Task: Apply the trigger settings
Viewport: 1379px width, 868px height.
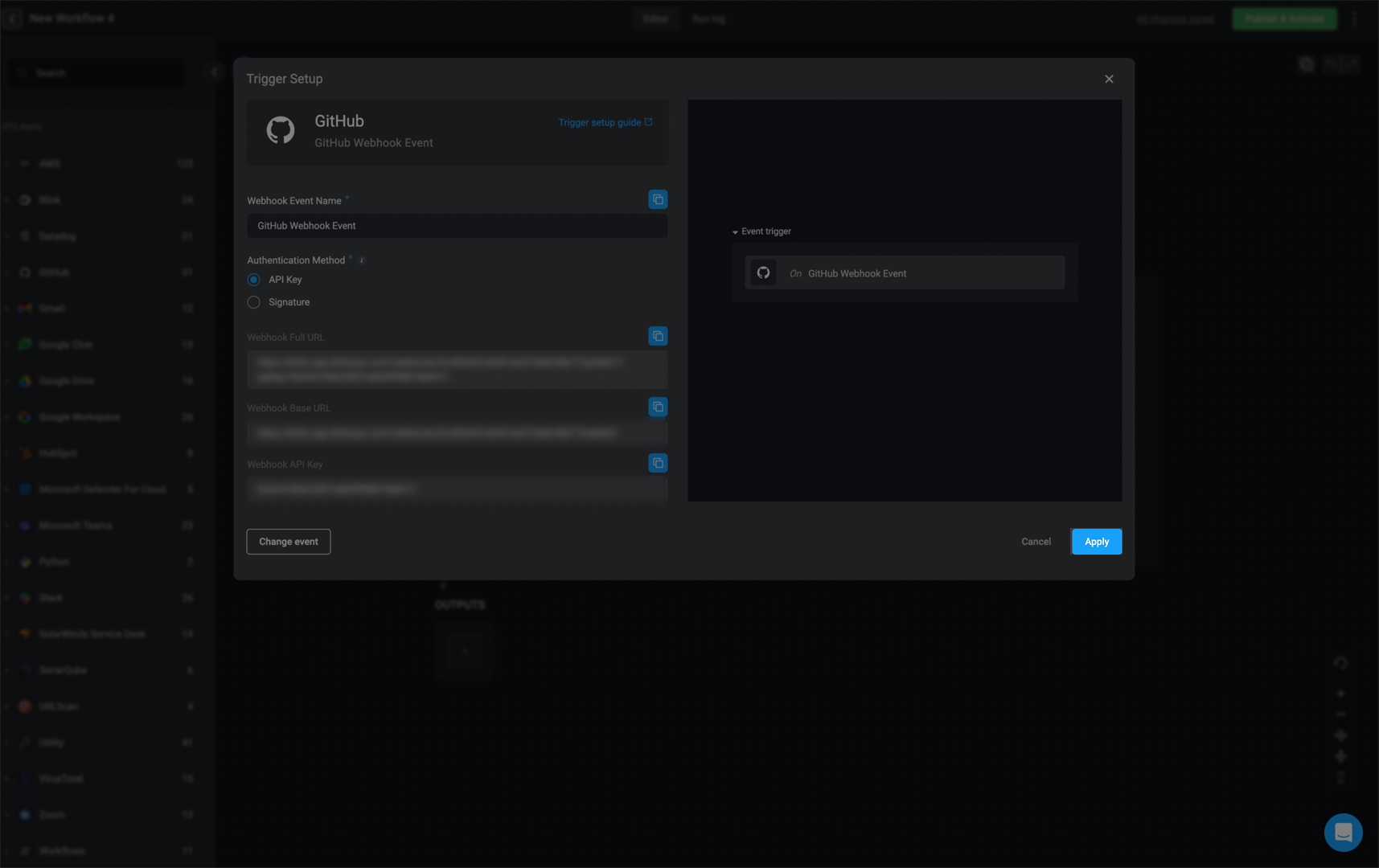Action: coord(1097,542)
